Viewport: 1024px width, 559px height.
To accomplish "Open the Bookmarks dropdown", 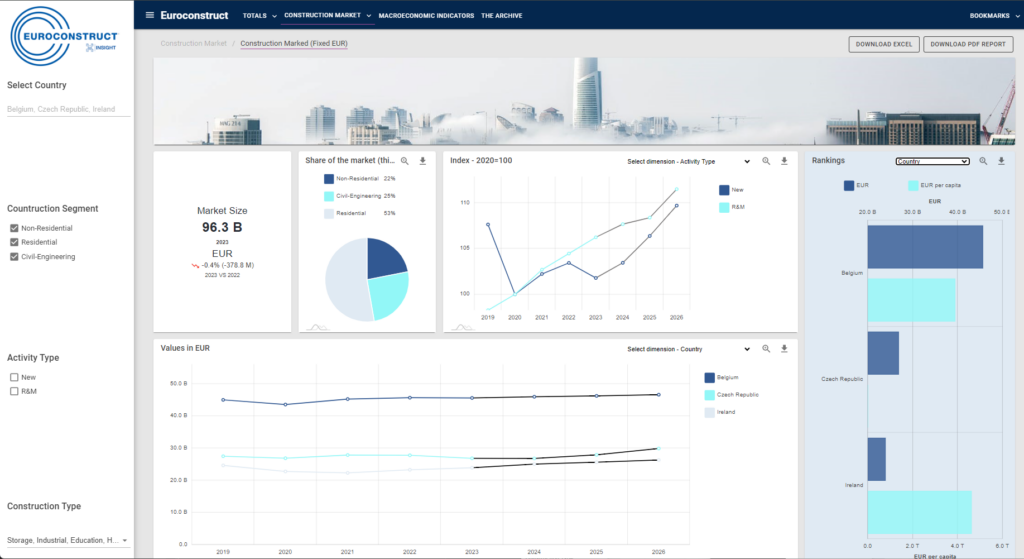I will [x=994, y=16].
